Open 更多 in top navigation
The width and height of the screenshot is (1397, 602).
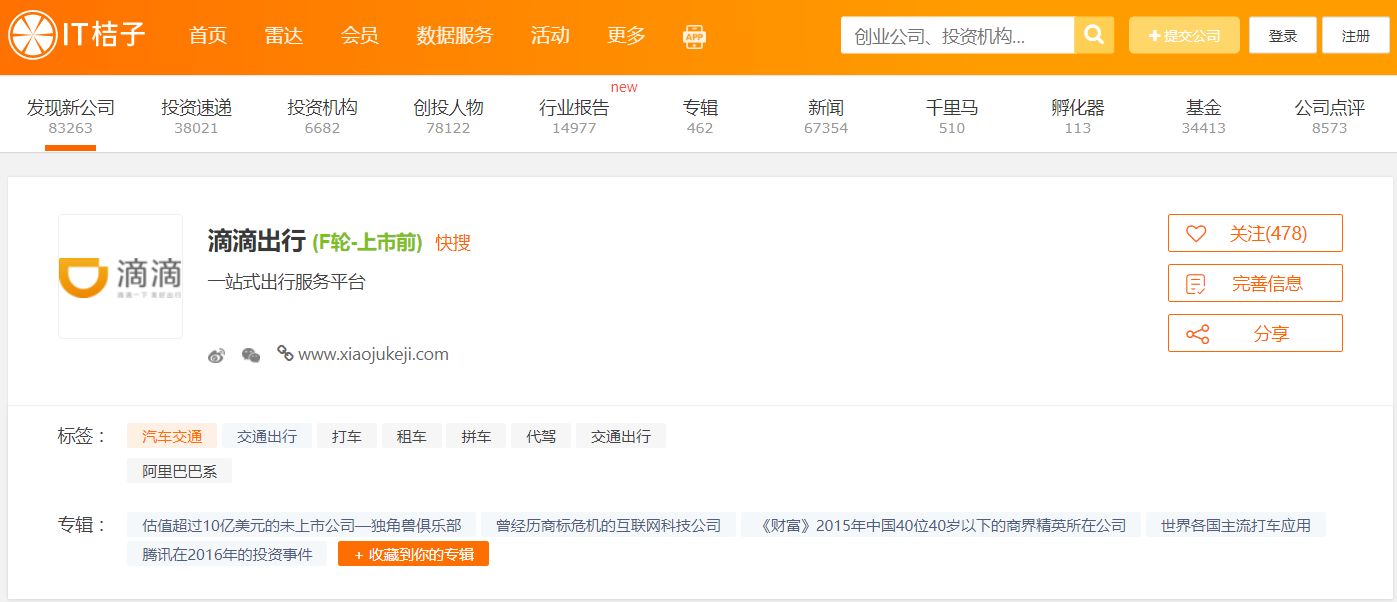[626, 36]
